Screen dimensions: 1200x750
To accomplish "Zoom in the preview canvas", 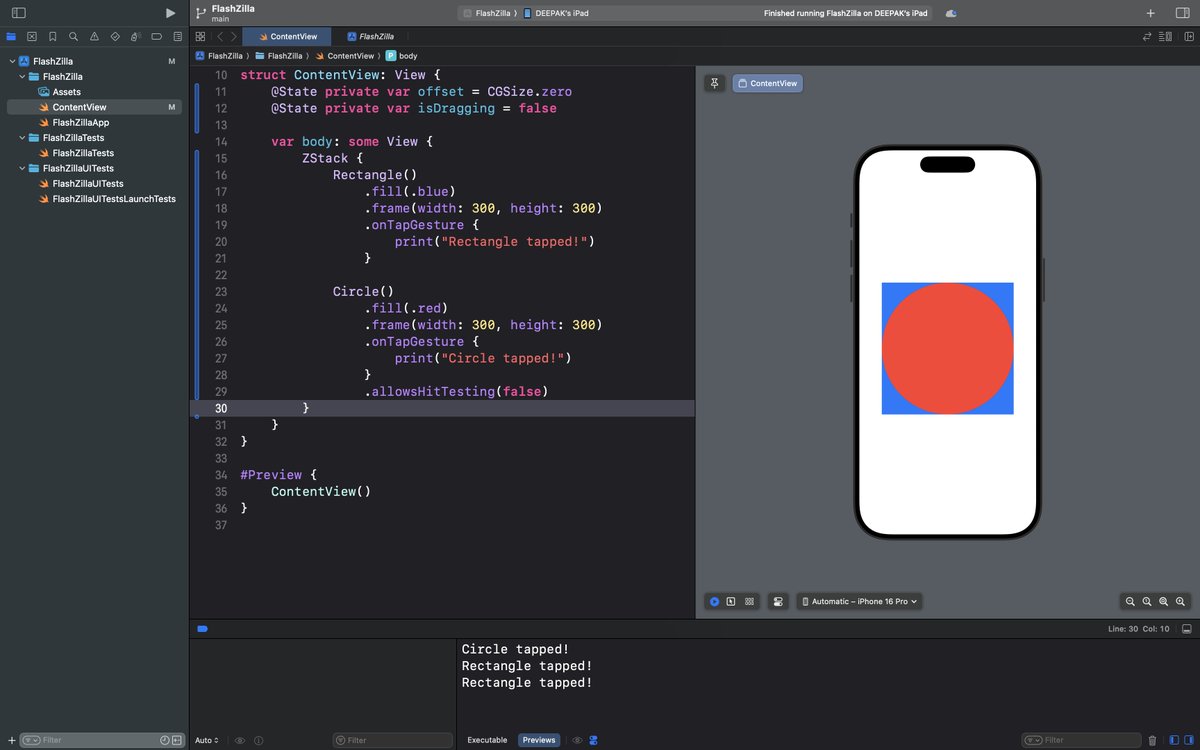I will pyautogui.click(x=1181, y=601).
